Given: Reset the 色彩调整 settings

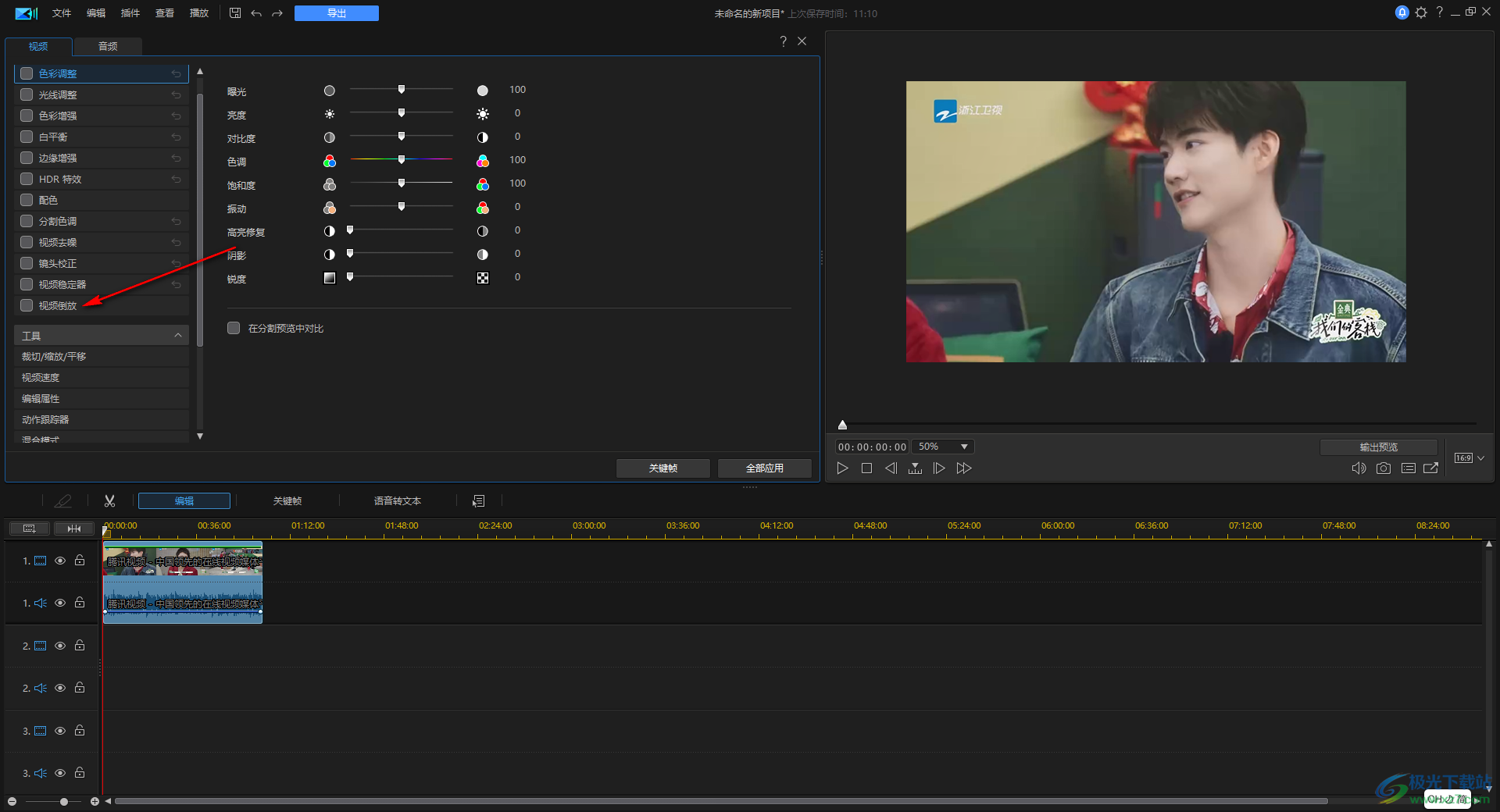Looking at the screenshot, I should coord(177,73).
